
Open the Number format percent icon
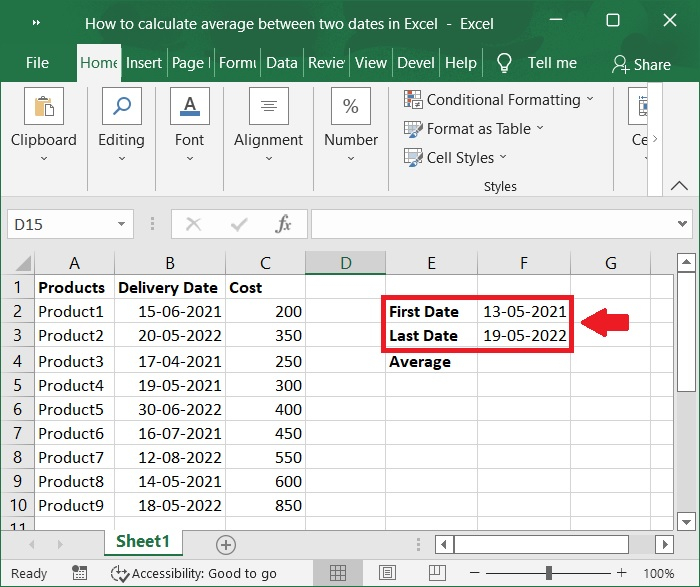coord(351,107)
